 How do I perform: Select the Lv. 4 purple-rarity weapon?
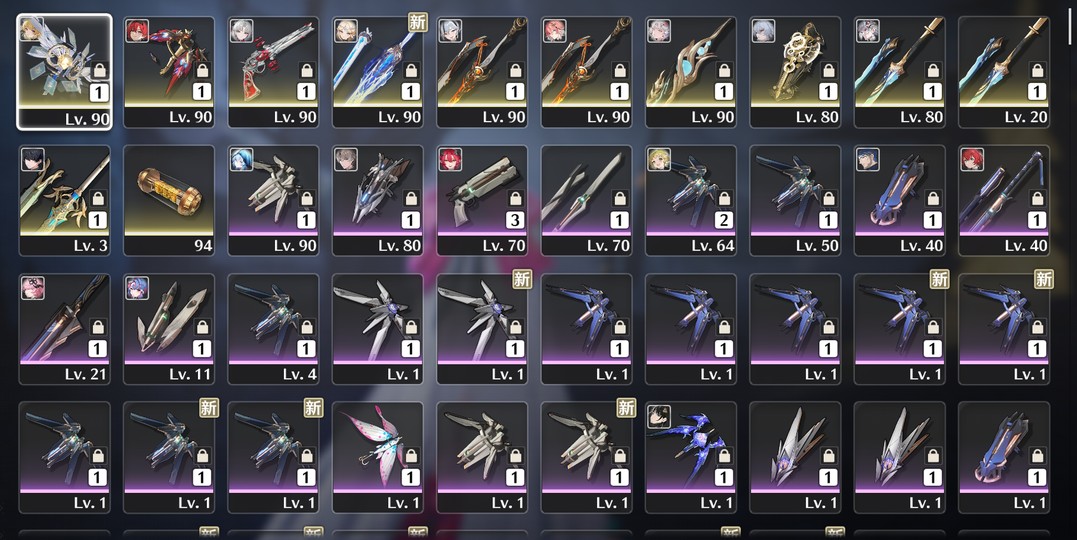coord(273,329)
